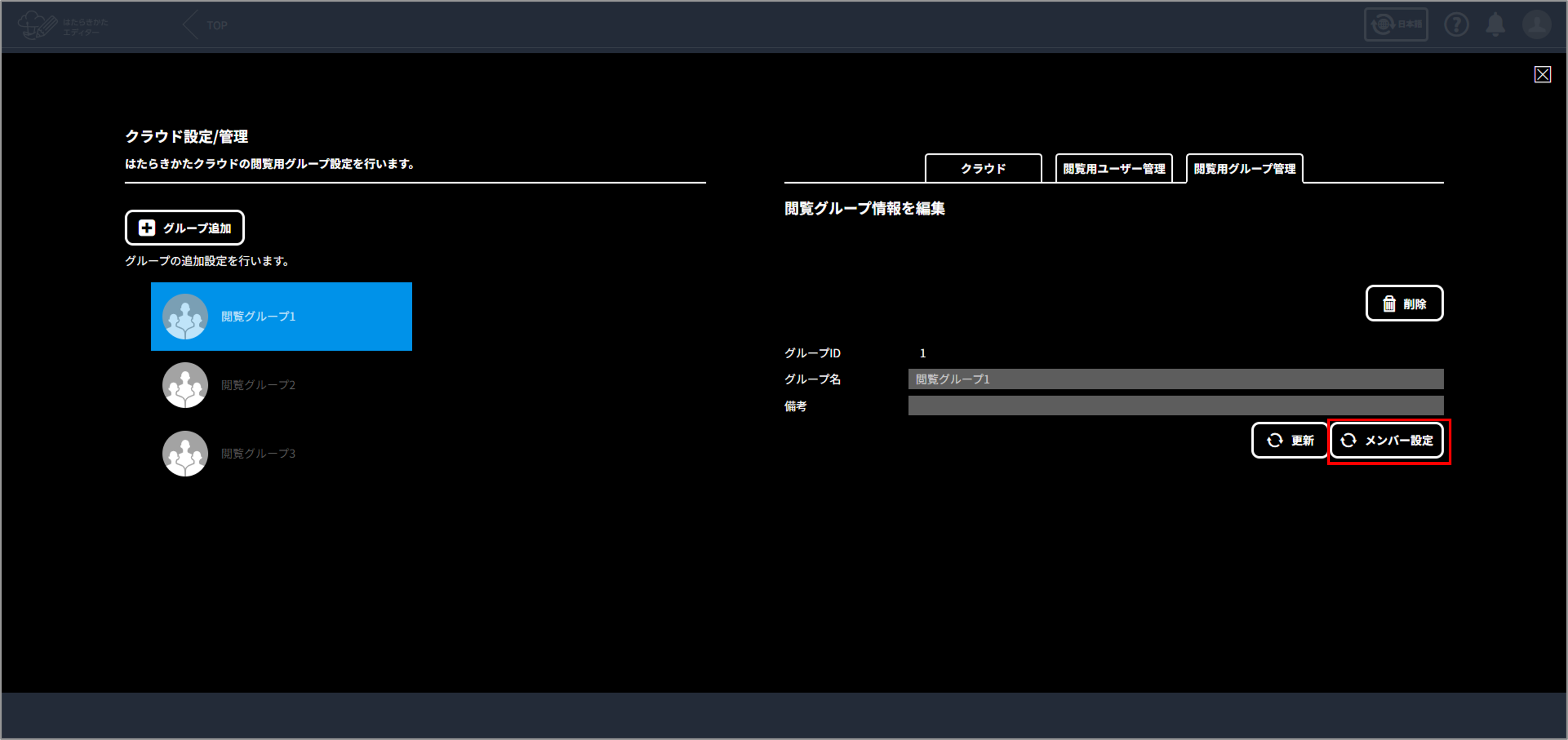Switch to the クラウド tab
The width and height of the screenshot is (1568, 740).
coord(983,168)
